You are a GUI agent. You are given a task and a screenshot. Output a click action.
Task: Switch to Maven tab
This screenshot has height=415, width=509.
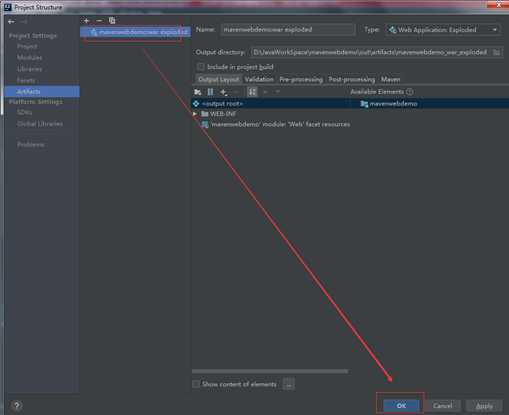(390, 79)
